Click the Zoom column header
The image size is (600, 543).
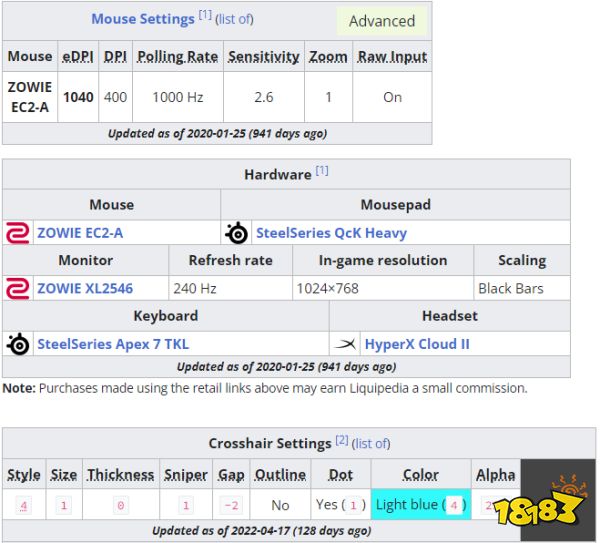(328, 57)
